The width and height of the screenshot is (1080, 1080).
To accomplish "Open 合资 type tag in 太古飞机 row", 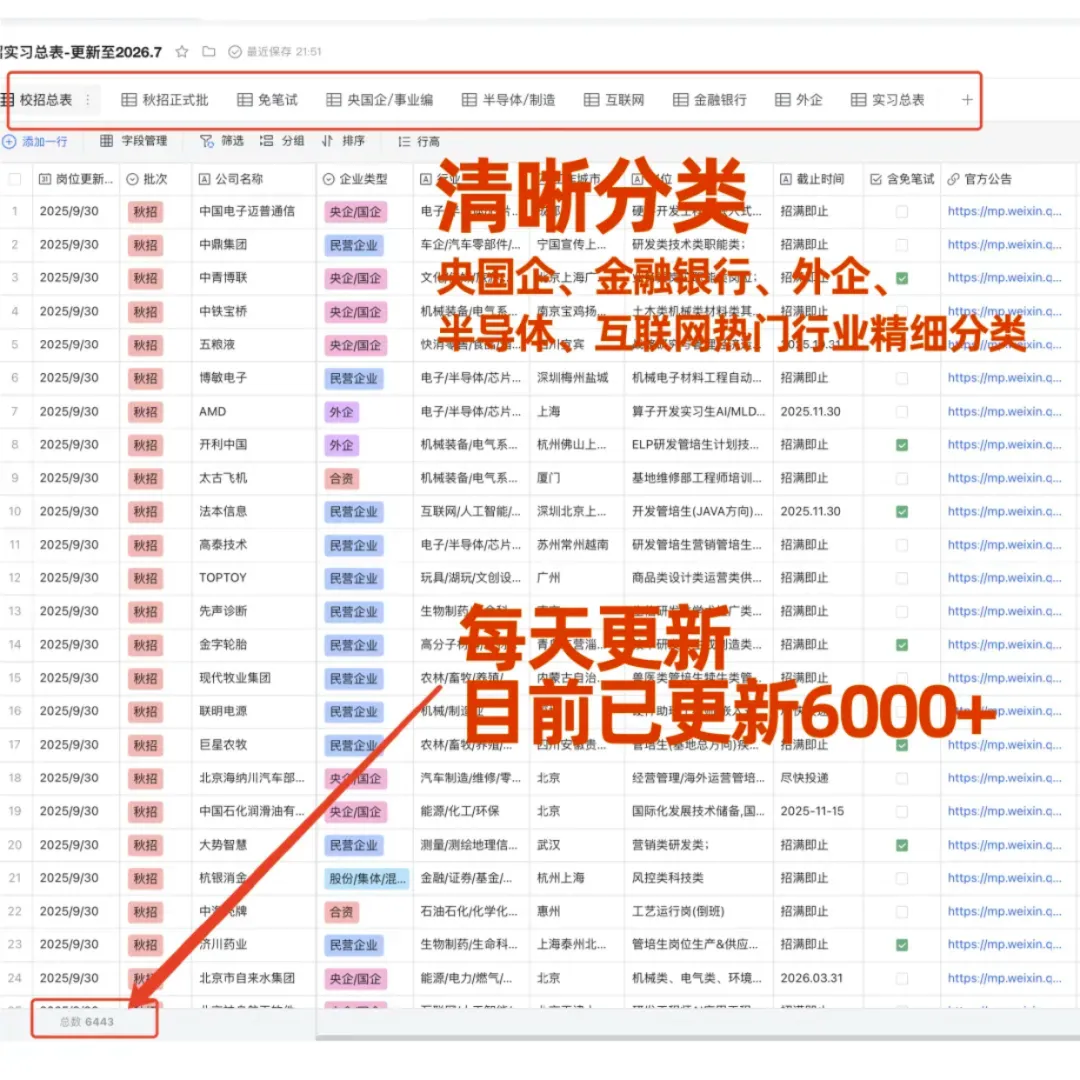I will pos(342,479).
